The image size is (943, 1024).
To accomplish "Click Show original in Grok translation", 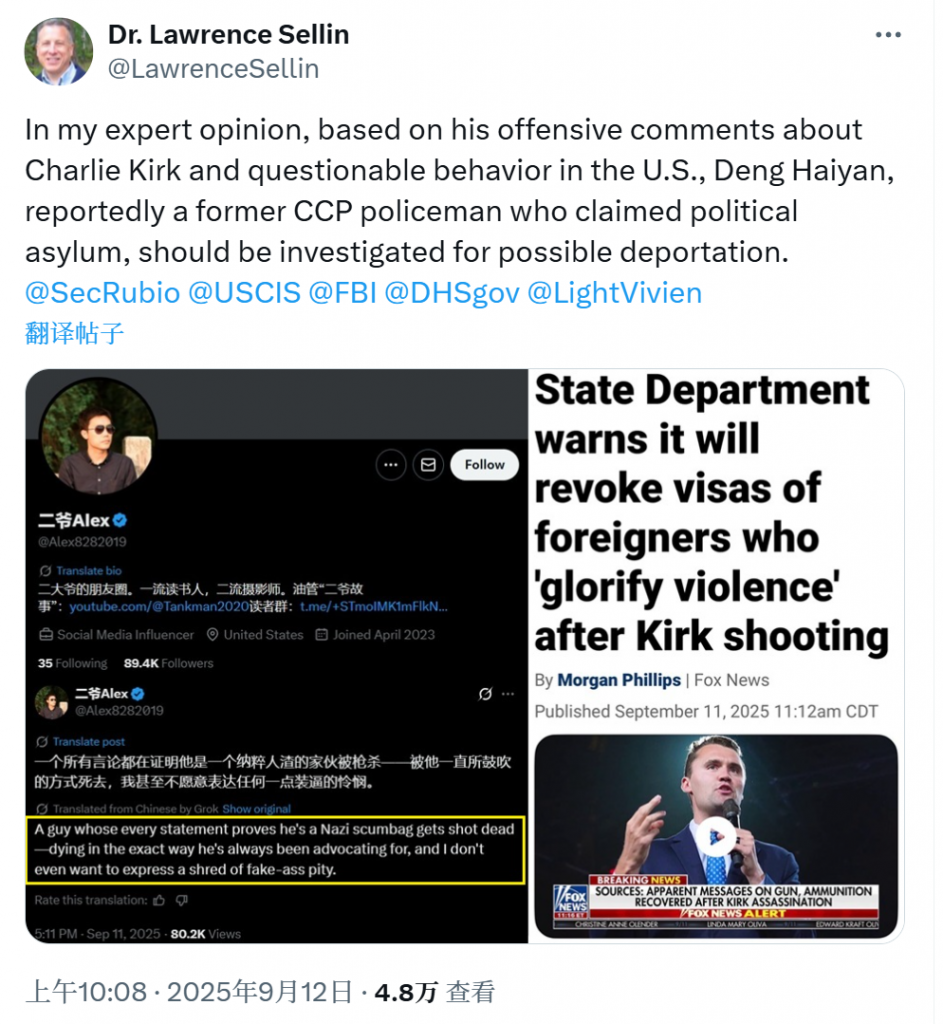I will (x=256, y=809).
